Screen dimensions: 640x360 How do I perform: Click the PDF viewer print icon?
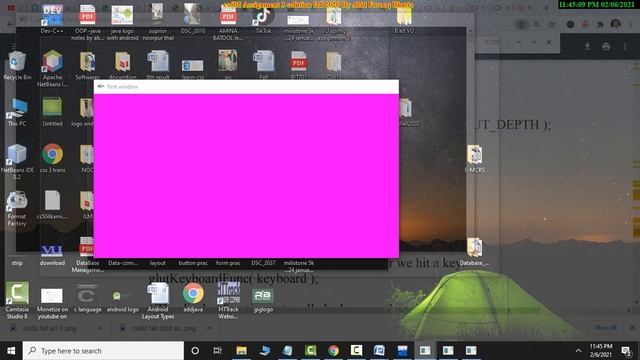606,46
